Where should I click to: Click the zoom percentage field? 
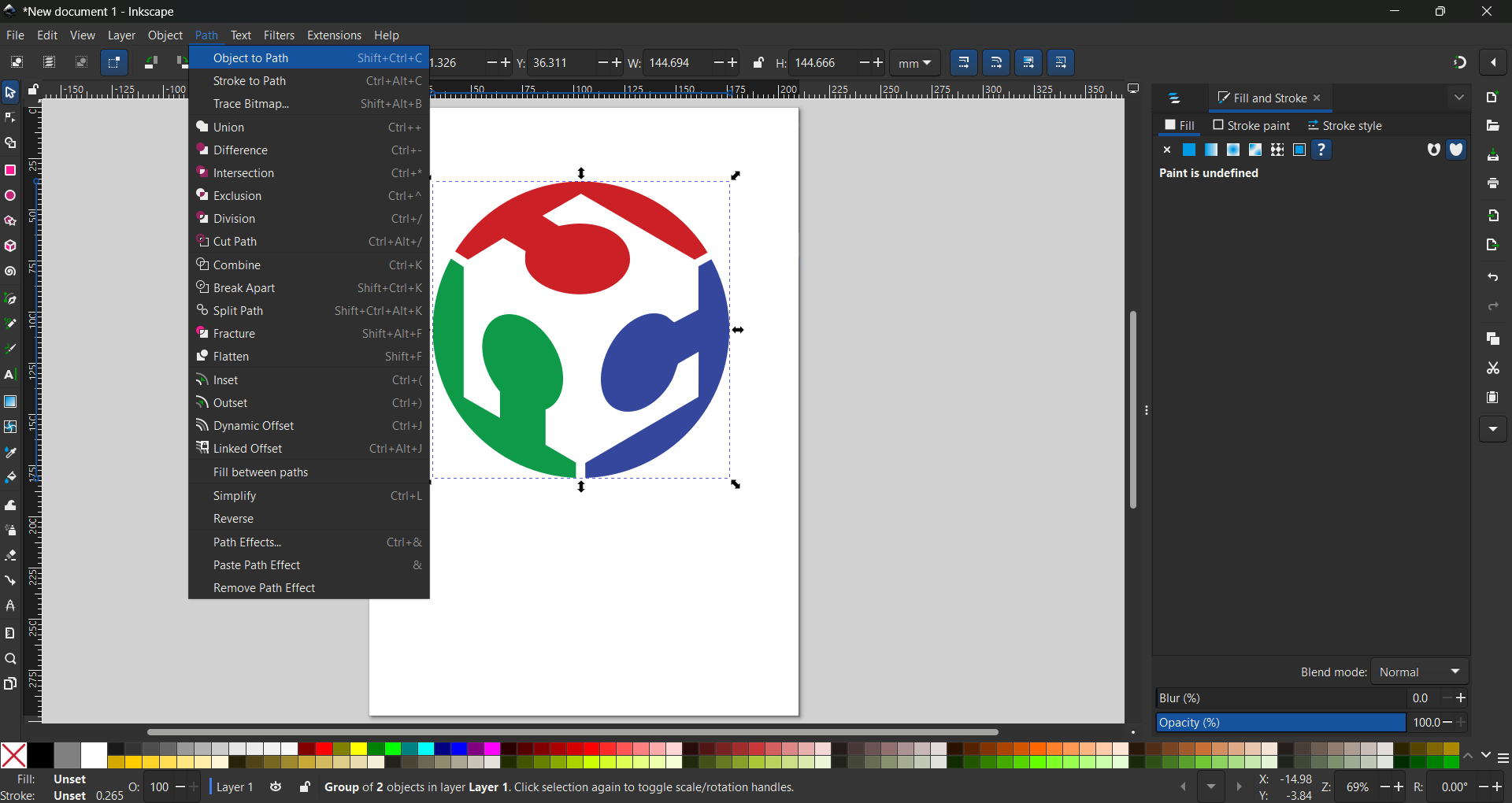1358,786
